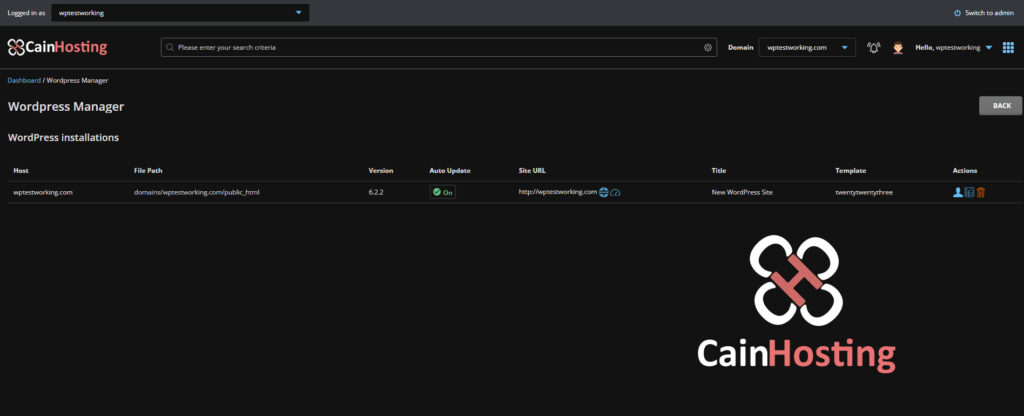Click Wordpress Manager breadcrumb text
This screenshot has width=1024, height=416.
[x=78, y=80]
